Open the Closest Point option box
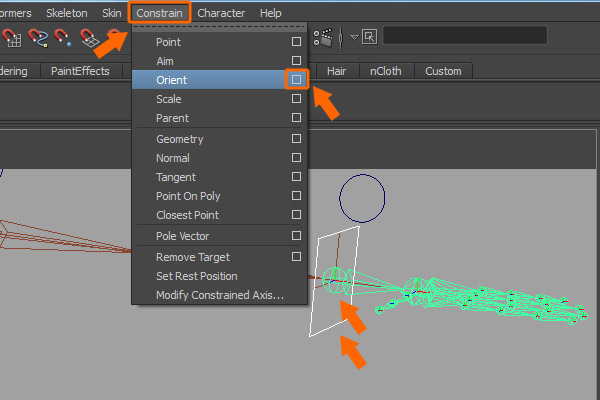 (296, 214)
